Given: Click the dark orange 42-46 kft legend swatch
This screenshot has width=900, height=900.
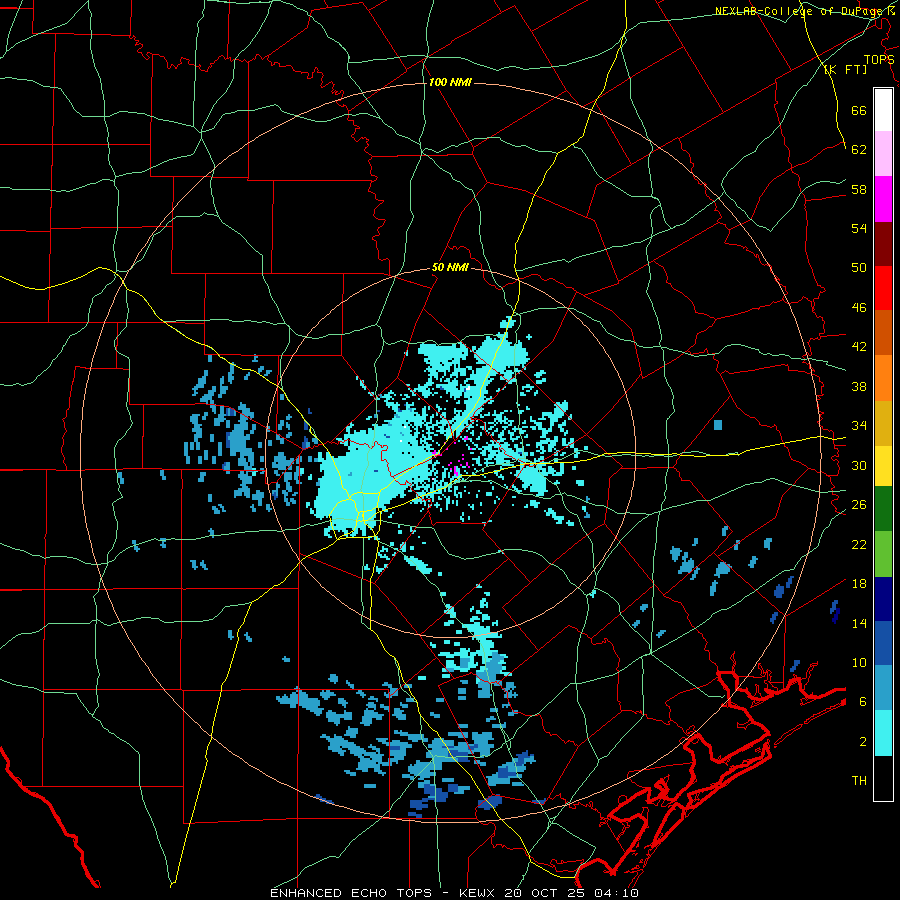Looking at the screenshot, I should tap(883, 333).
